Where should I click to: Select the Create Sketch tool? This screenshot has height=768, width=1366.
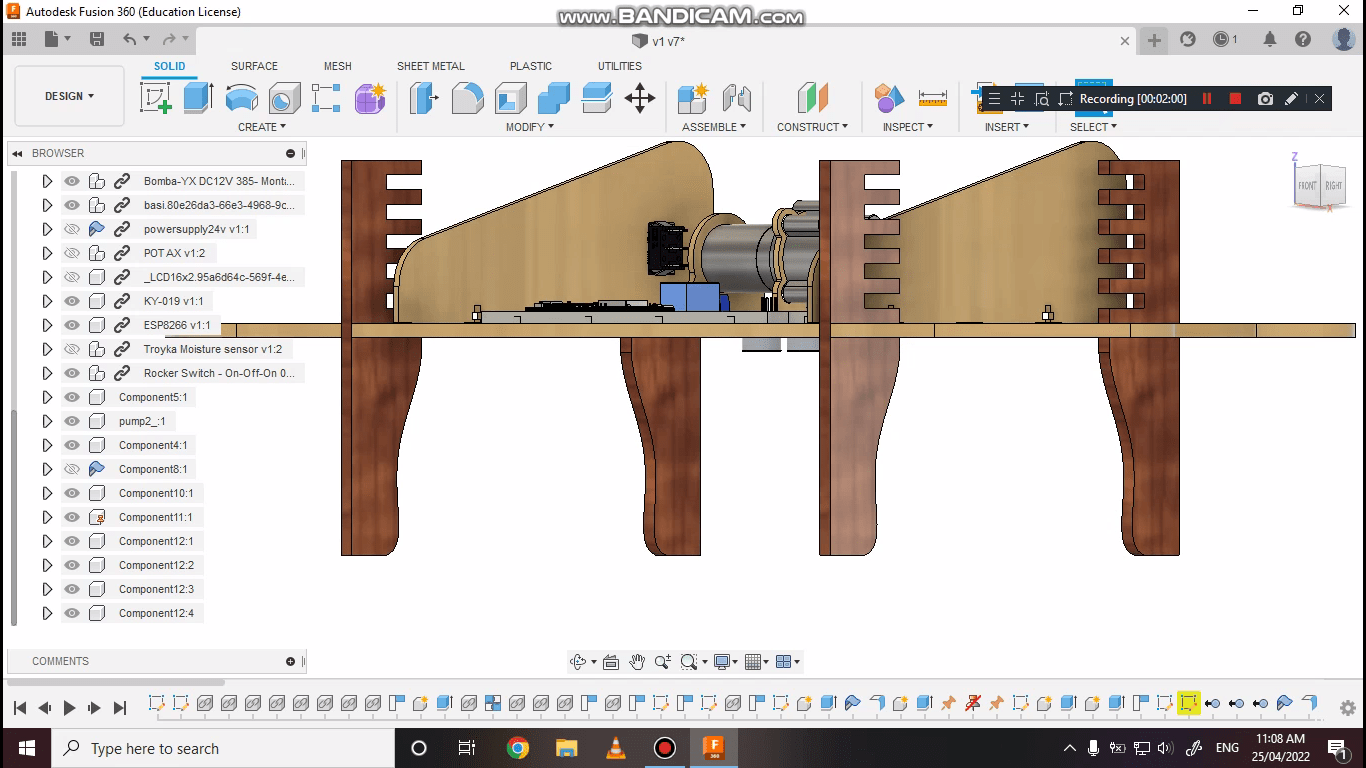coord(155,97)
